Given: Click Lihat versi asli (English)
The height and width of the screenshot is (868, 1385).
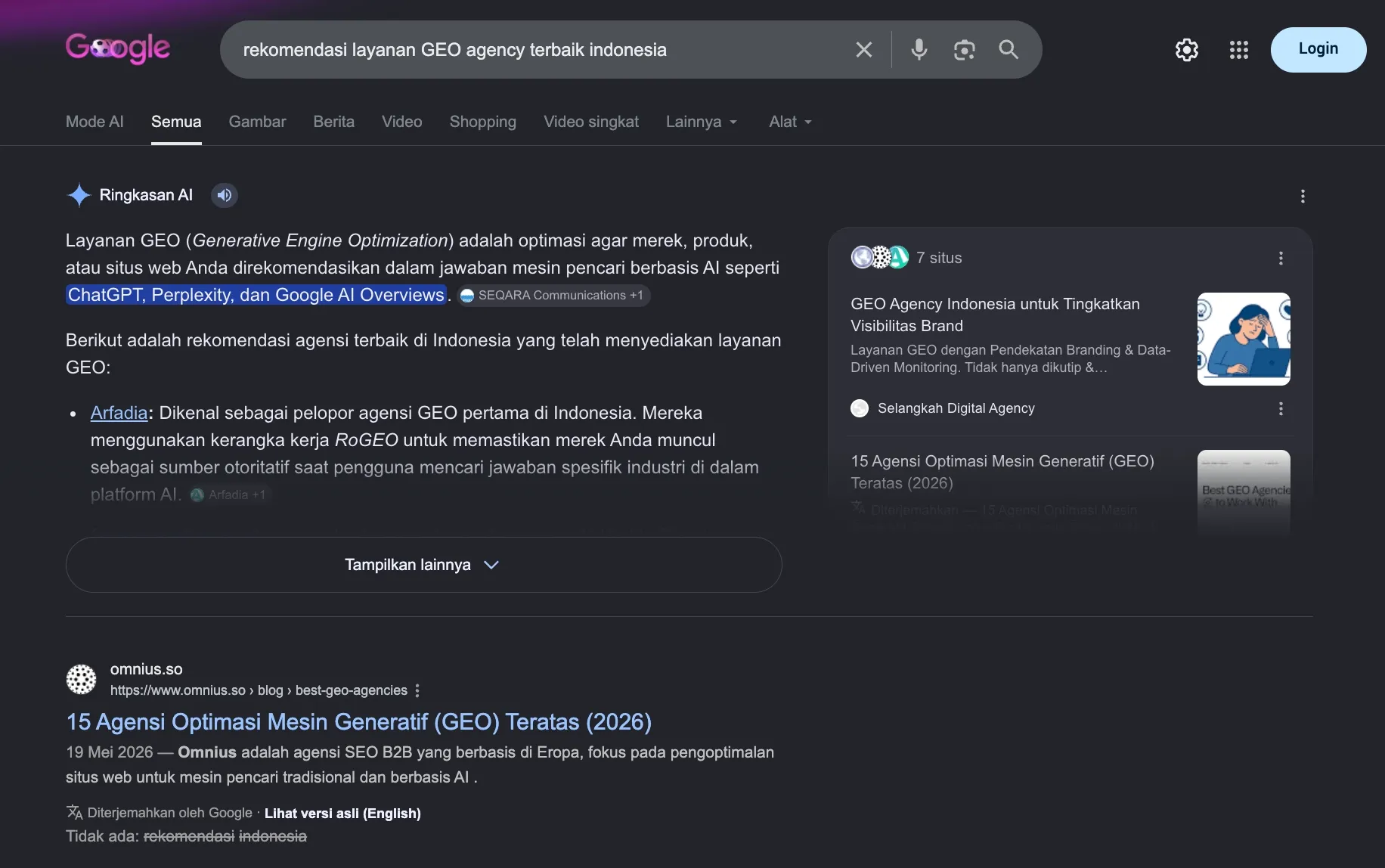Looking at the screenshot, I should [x=342, y=814].
